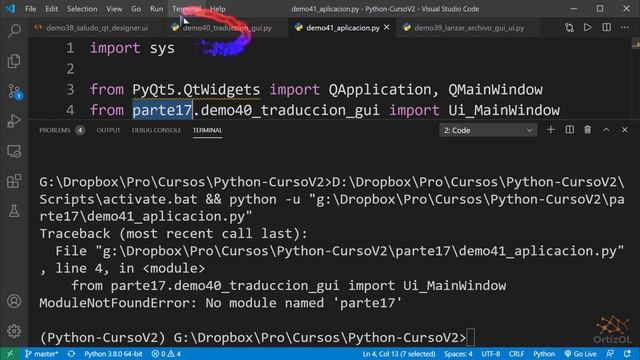The width and height of the screenshot is (640, 360).
Task: Select Python 3.8.0 64-bit interpreter
Action: pyautogui.click(x=113, y=353)
